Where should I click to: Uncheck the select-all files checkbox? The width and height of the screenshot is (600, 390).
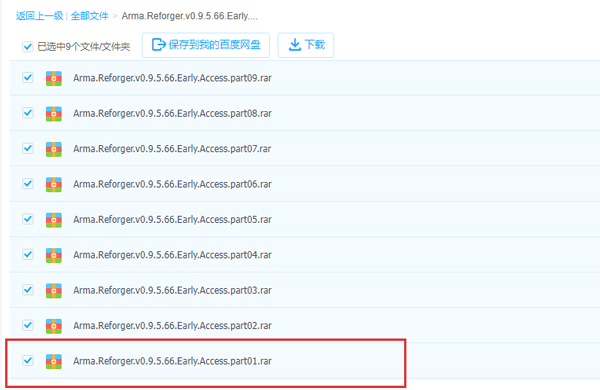[28, 47]
